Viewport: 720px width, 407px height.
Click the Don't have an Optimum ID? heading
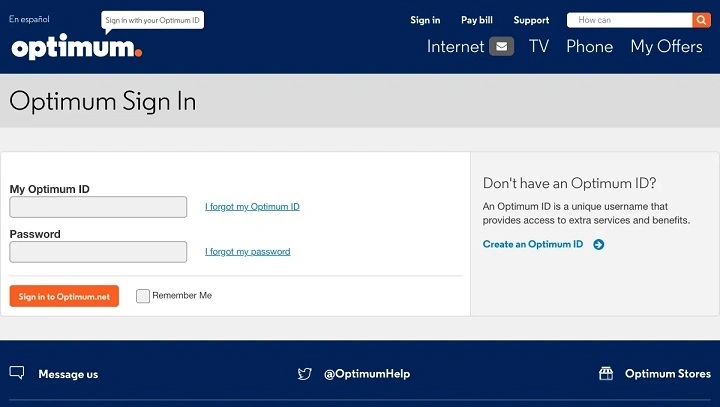click(x=569, y=183)
